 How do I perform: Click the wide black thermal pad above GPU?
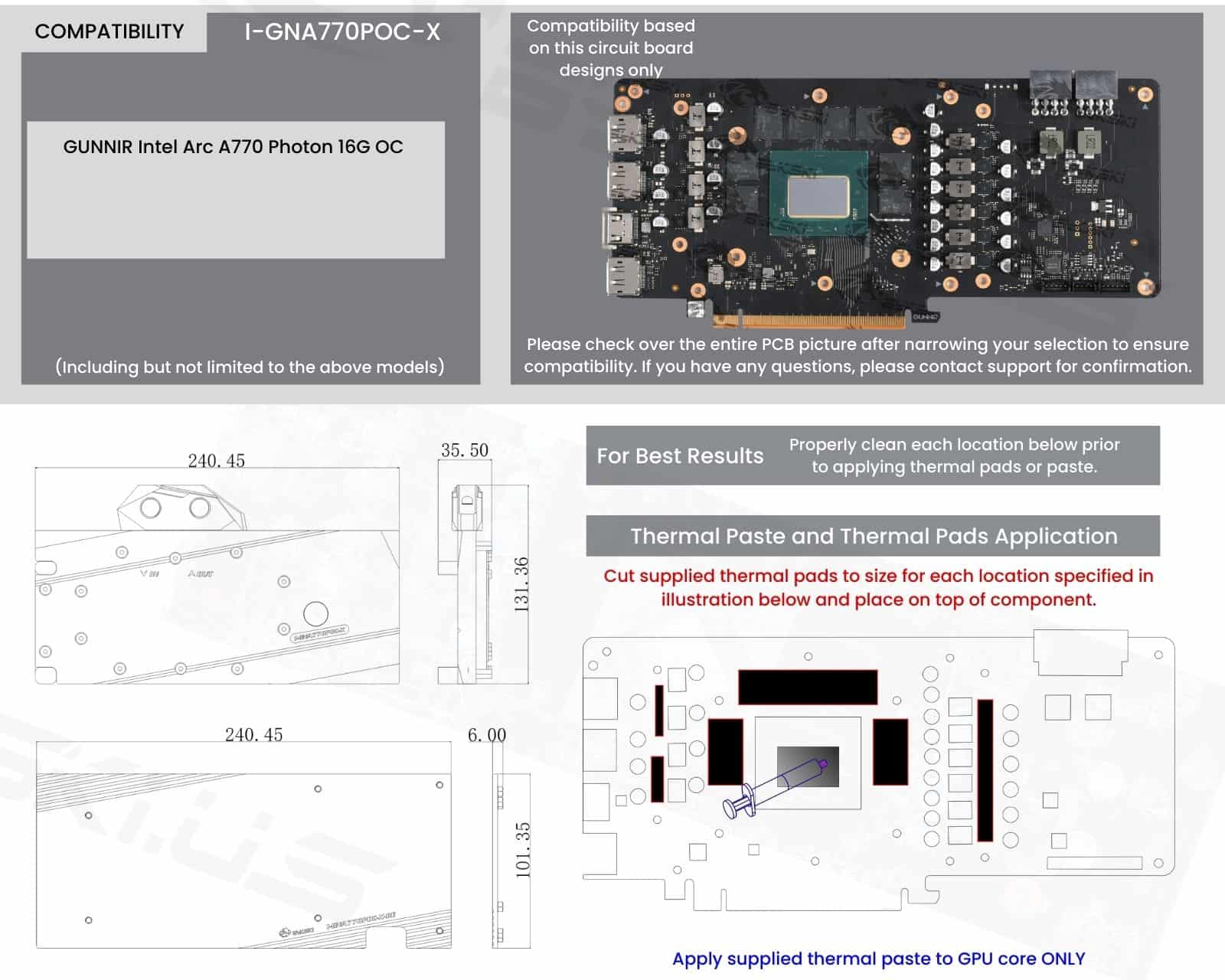(x=808, y=687)
